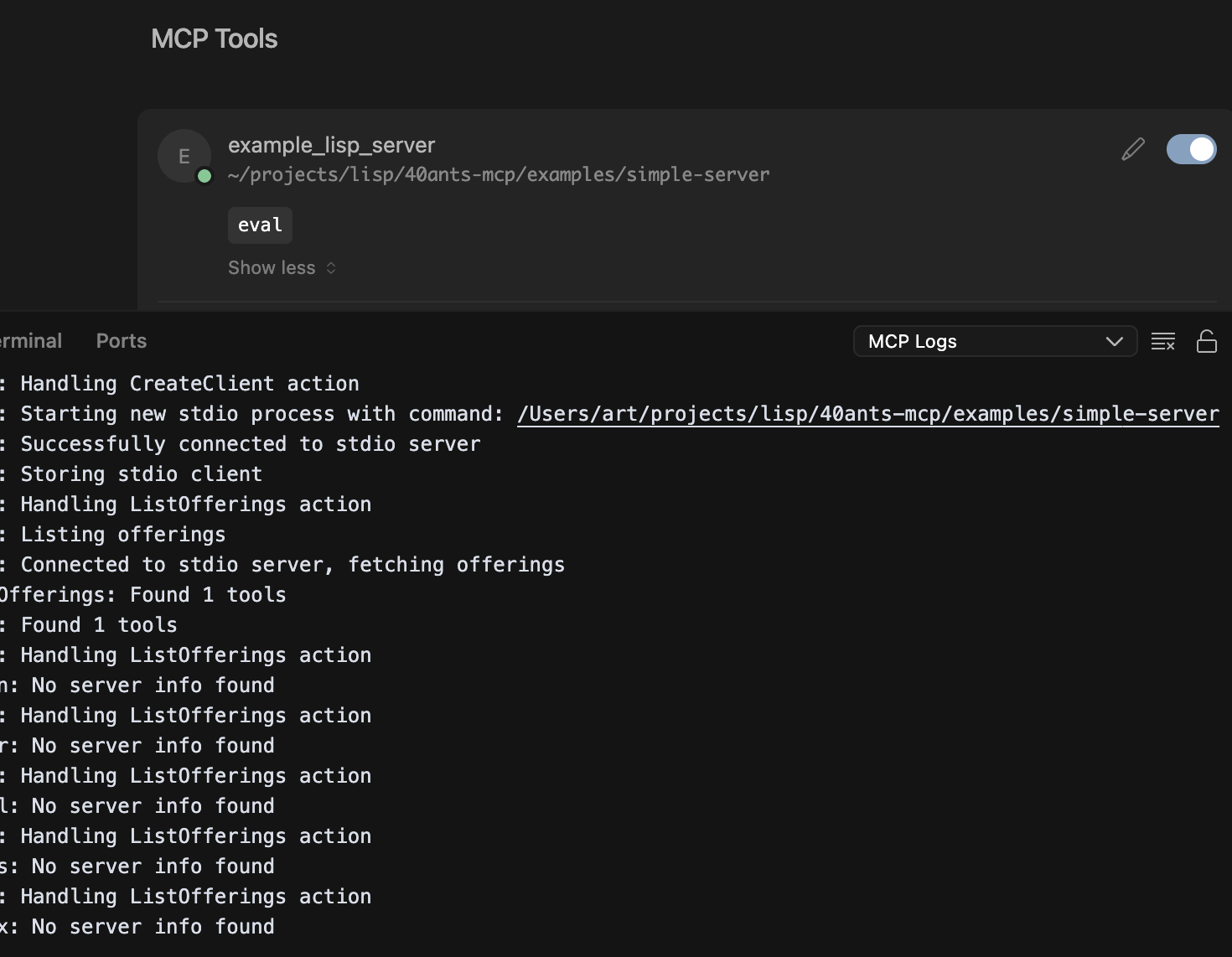Click the MCP Tools heading
Viewport: 1232px width, 957px height.
(x=214, y=39)
